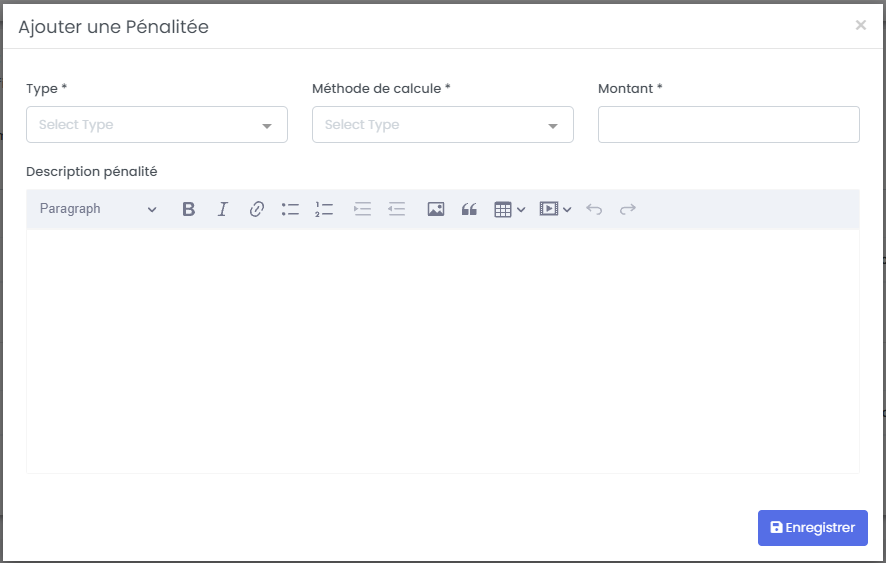Toggle italic formatting in the editor

coord(222,209)
